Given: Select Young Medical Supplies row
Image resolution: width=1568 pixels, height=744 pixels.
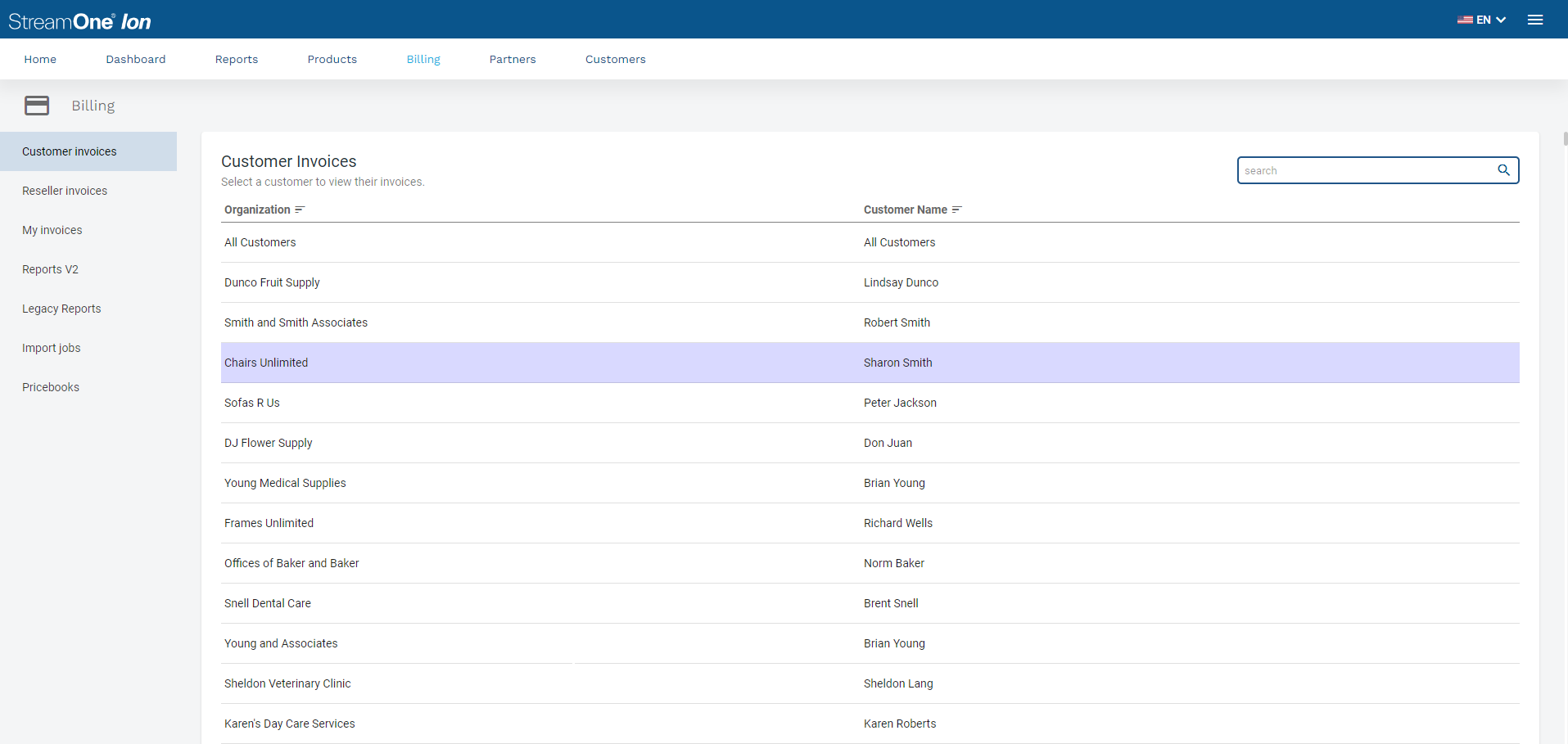Looking at the screenshot, I should tap(870, 483).
